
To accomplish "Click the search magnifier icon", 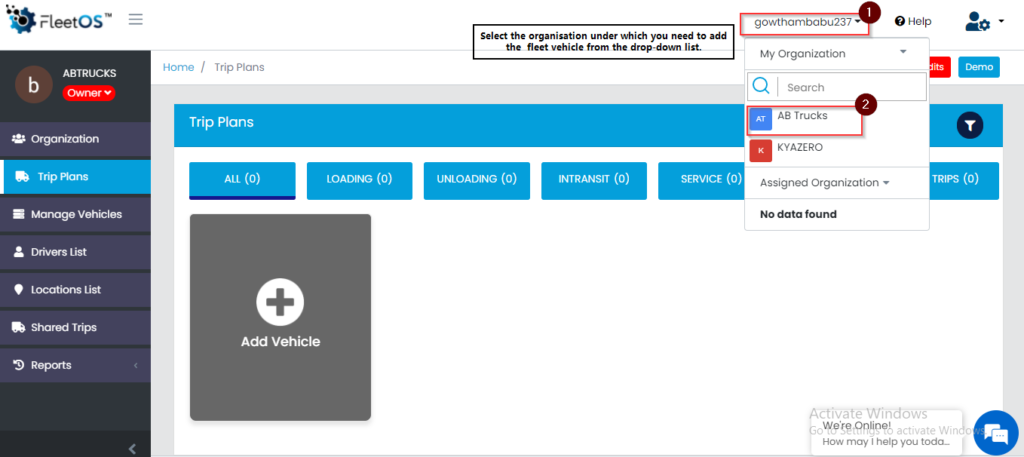I will [x=761, y=87].
